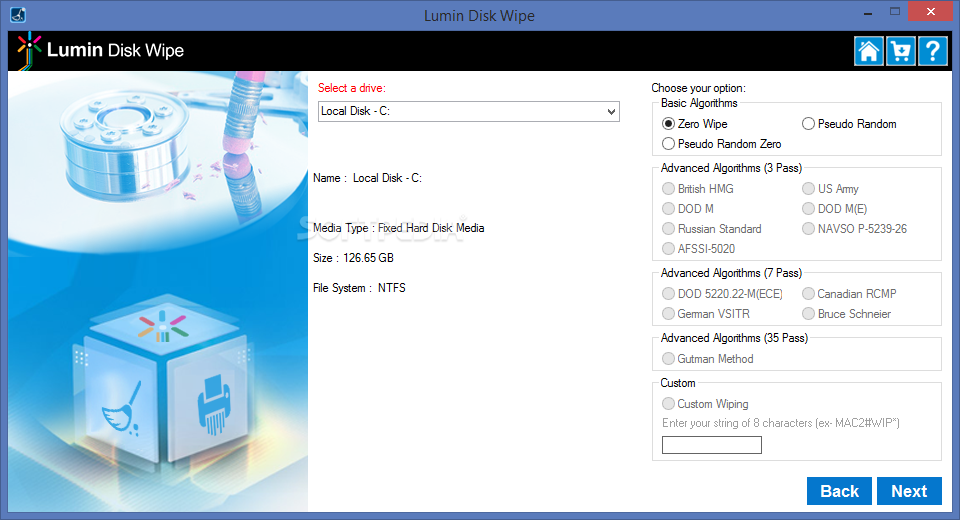
Task: Click 'Advanced Algorithms (3 Pass)' group label
Action: tap(731, 168)
